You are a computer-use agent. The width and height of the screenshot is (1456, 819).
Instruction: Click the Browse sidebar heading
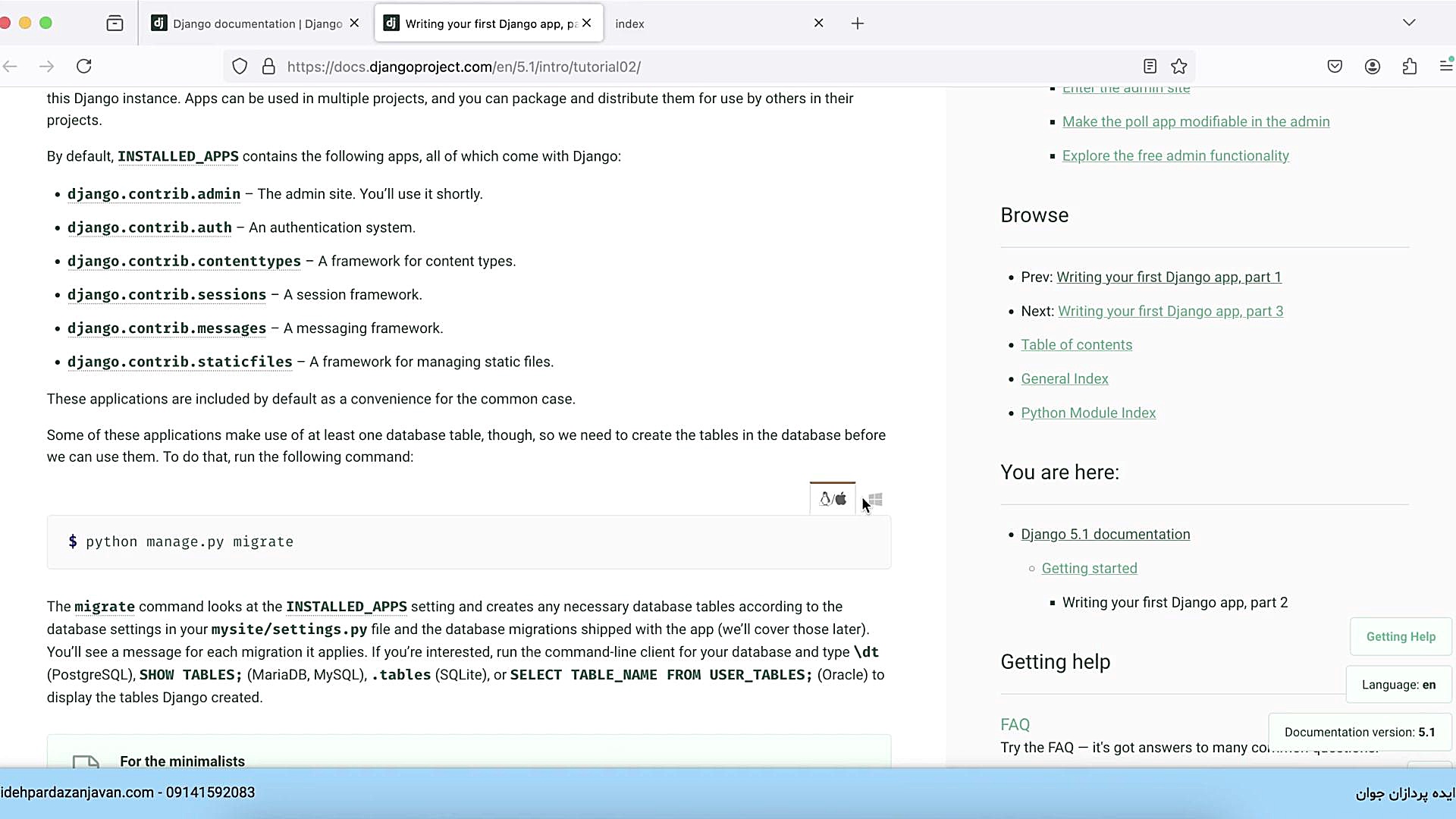[1034, 215]
